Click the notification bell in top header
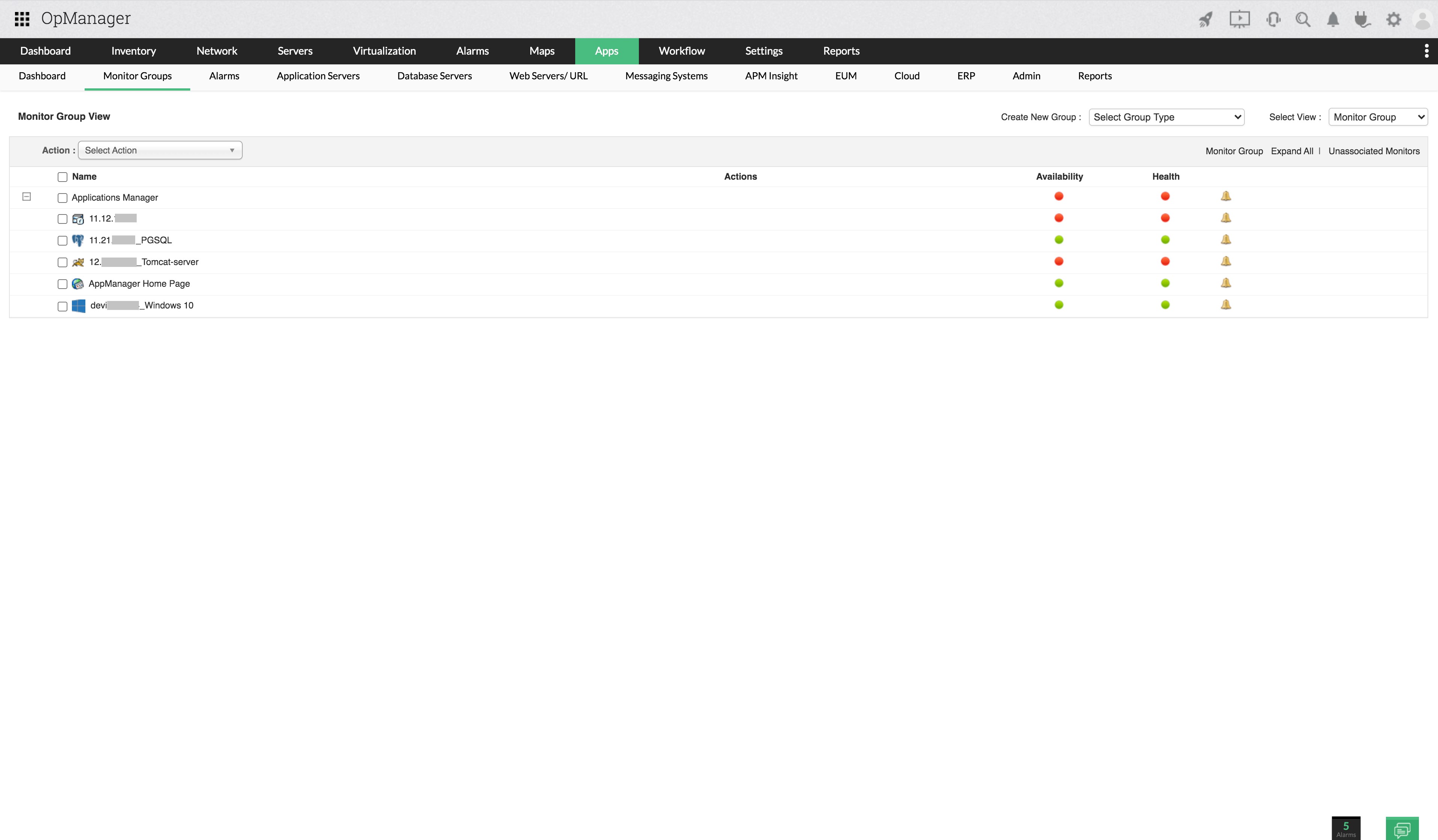The width and height of the screenshot is (1438, 840). point(1333,19)
